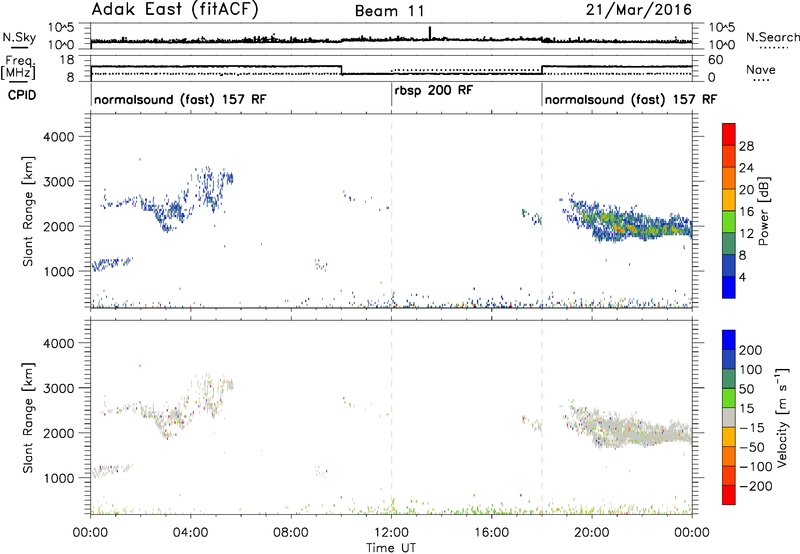Click the 'Velocity [m s-1]' colorbar label
The width and height of the screenshot is (800, 554).
781,417
